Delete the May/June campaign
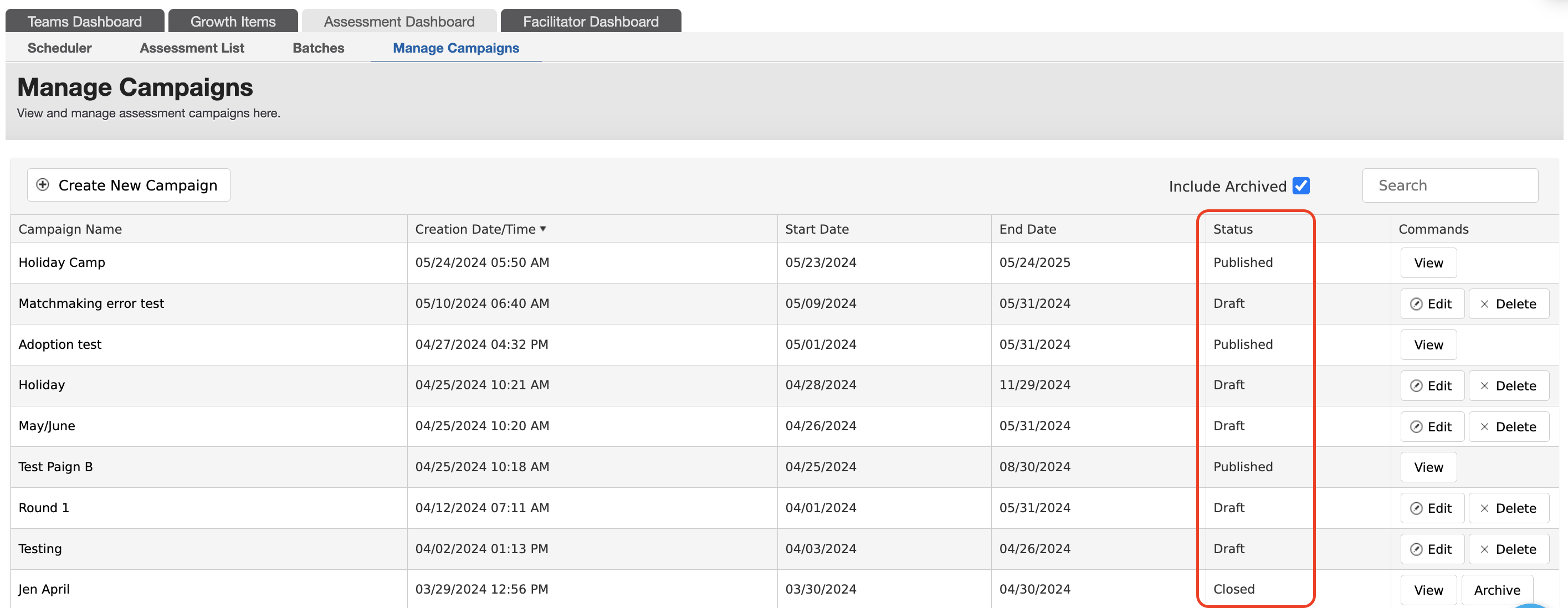This screenshot has width=1568, height=608. point(1509,426)
